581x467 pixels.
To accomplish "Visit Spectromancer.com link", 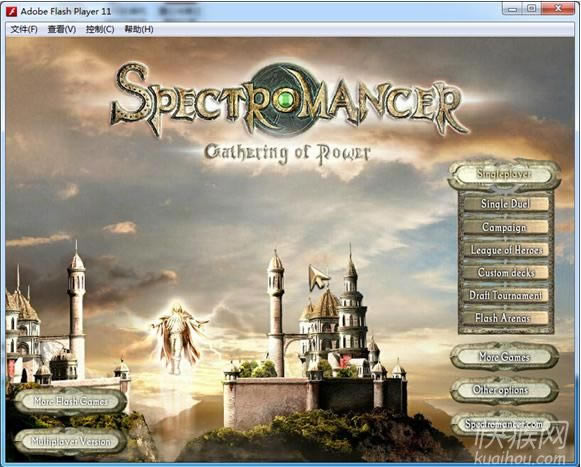I will click(504, 424).
